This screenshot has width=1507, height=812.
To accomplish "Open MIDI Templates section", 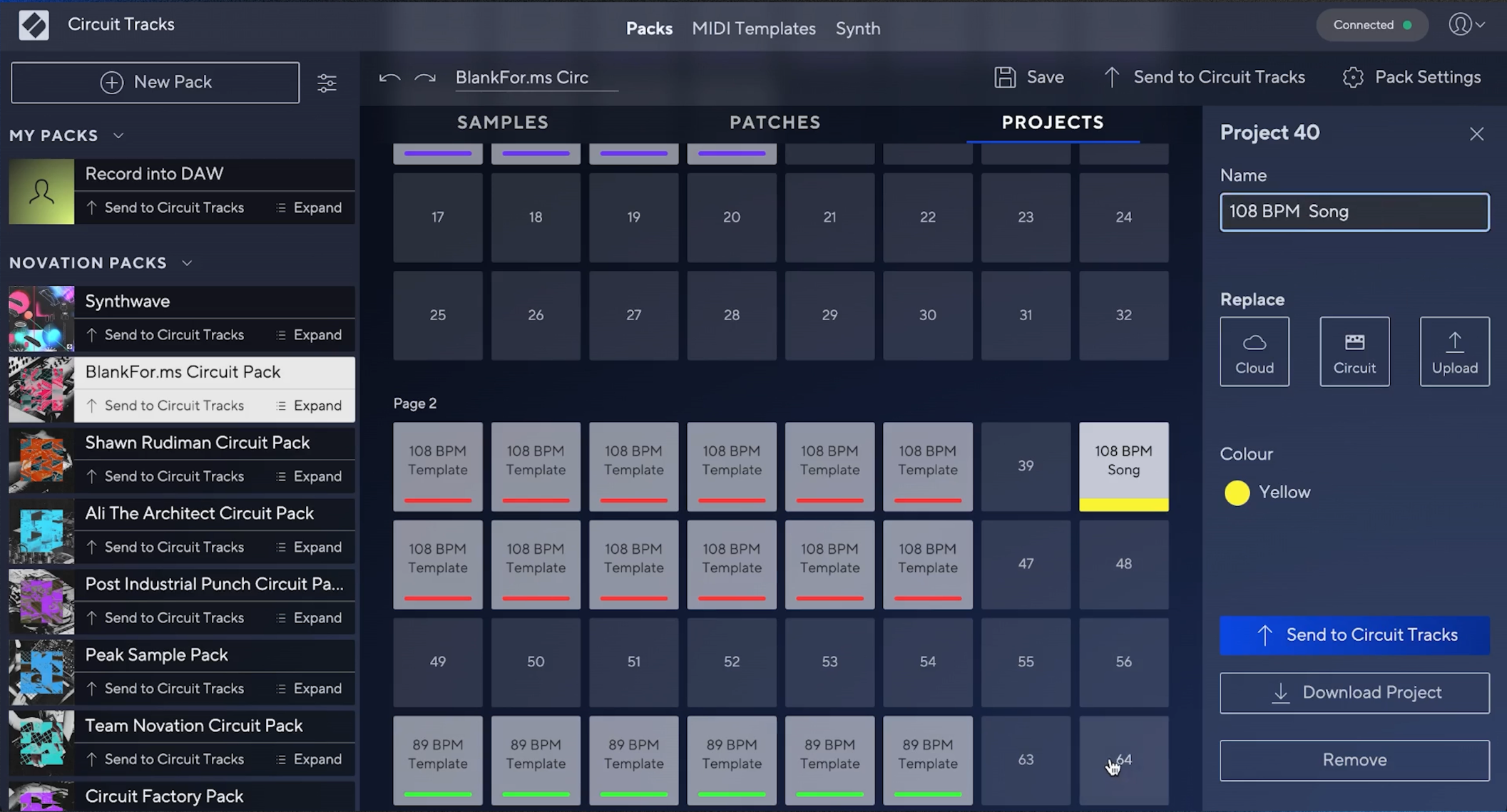I will [x=754, y=29].
